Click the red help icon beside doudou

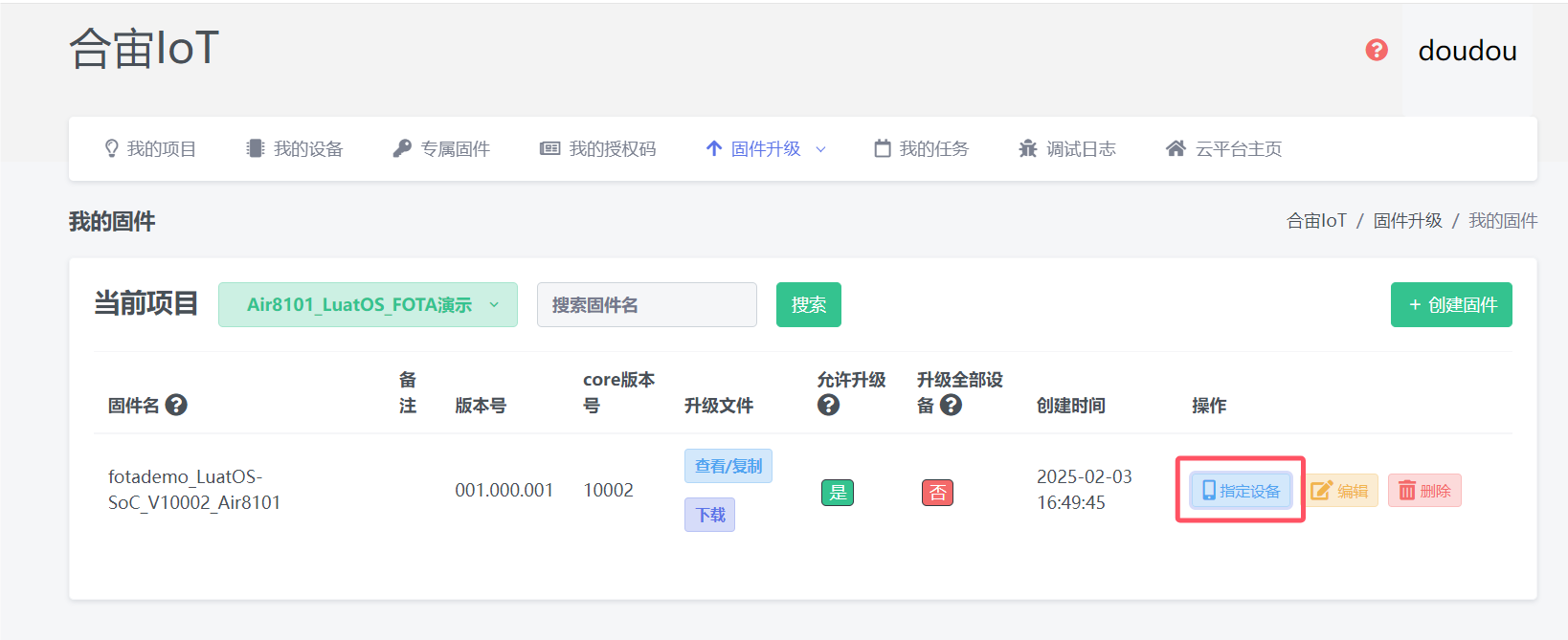pyautogui.click(x=1377, y=50)
